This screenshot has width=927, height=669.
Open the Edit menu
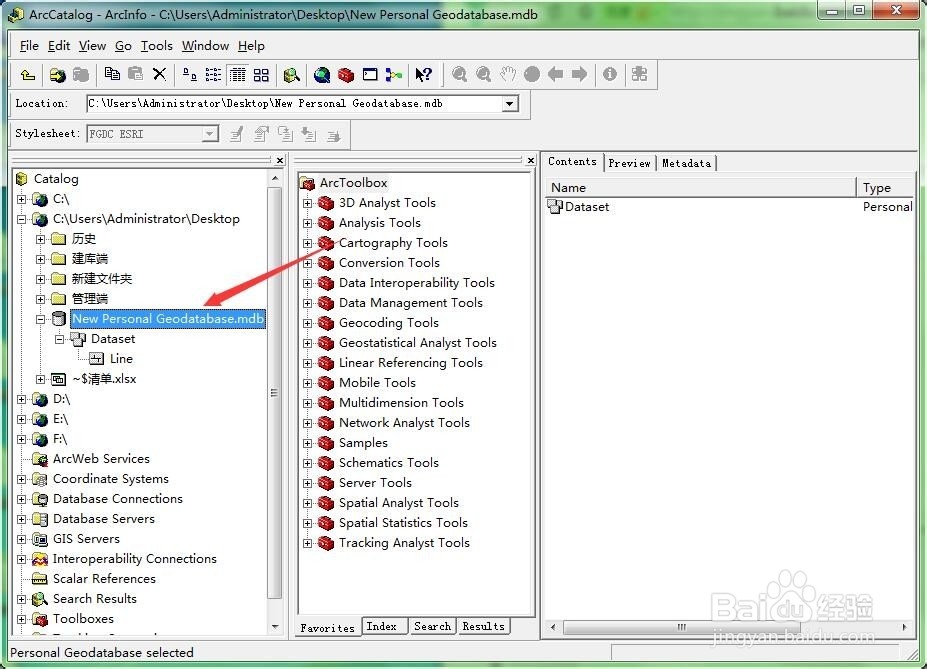click(x=59, y=46)
